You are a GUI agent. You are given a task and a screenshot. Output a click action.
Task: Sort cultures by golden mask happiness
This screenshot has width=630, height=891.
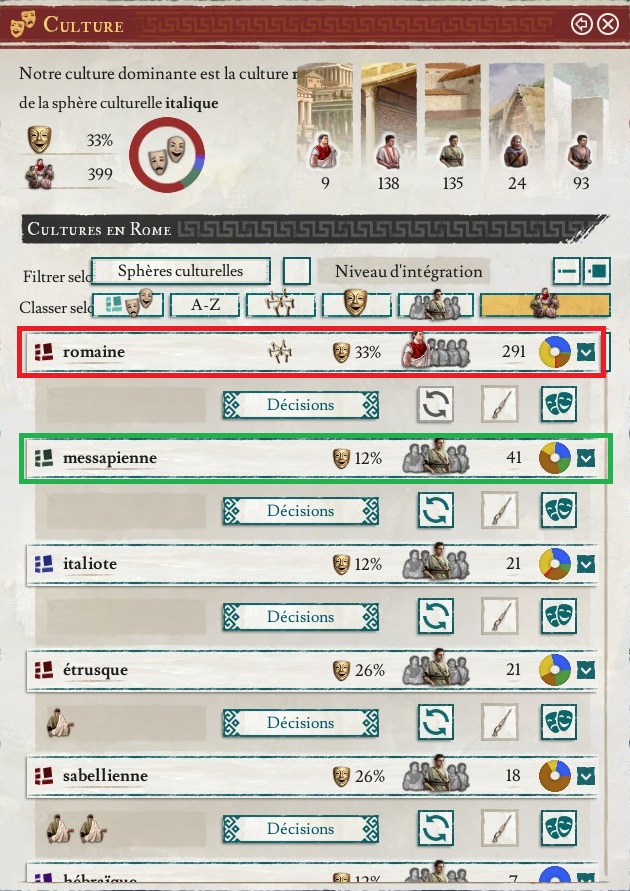356,305
